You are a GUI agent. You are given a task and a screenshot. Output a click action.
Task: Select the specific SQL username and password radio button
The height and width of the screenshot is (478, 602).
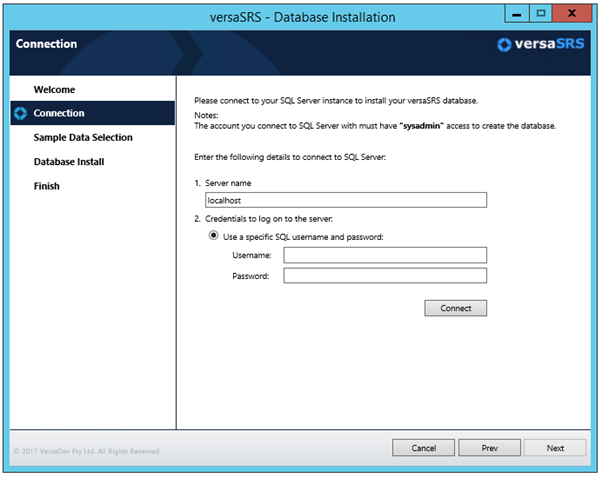[213, 235]
